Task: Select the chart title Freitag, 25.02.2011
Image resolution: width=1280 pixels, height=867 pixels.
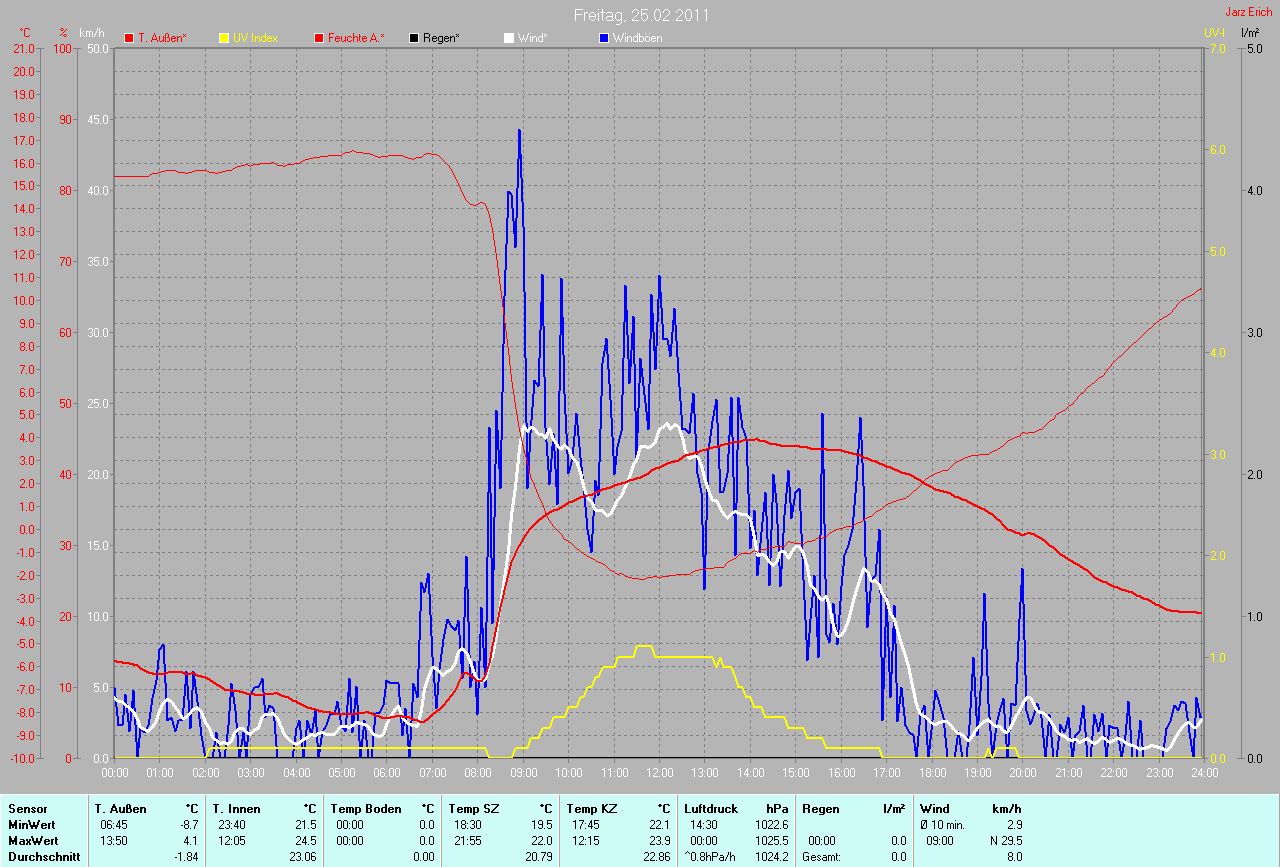Action: 640,15
